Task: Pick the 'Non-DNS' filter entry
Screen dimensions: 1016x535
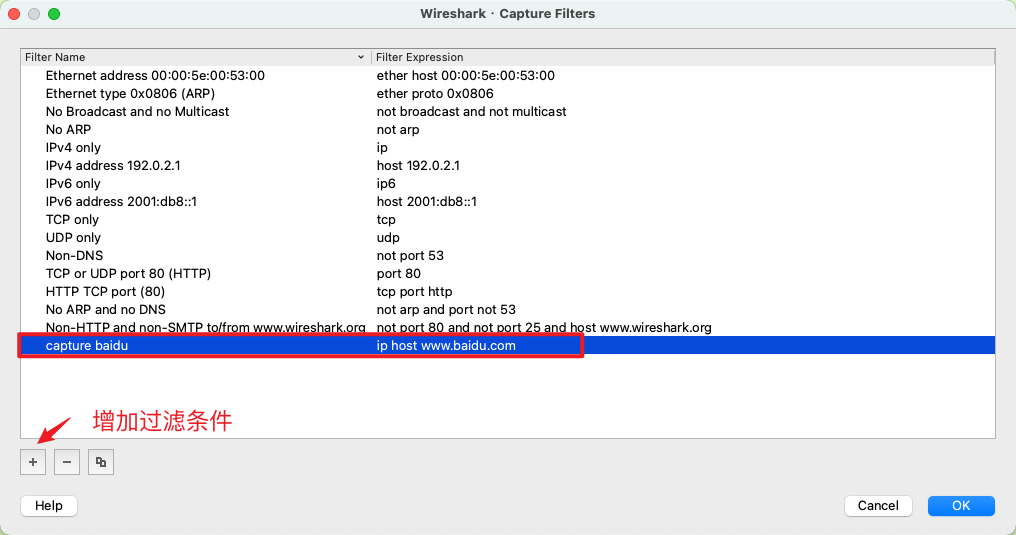Action: pos(74,256)
